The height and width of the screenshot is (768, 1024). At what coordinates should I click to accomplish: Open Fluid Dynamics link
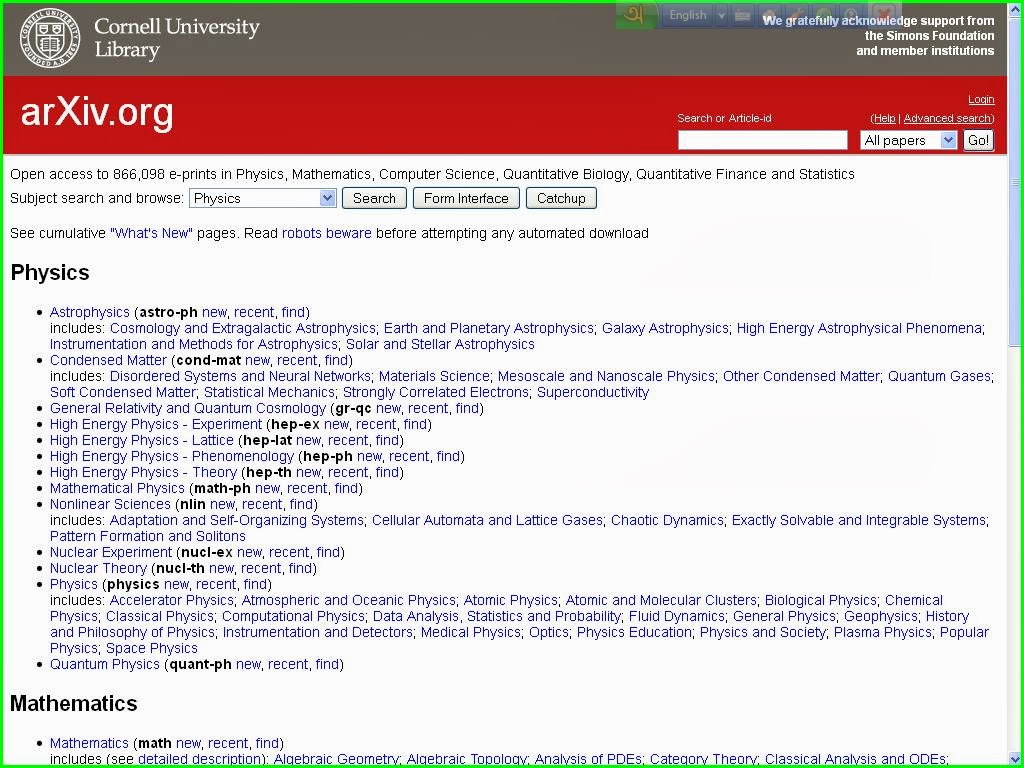click(677, 616)
